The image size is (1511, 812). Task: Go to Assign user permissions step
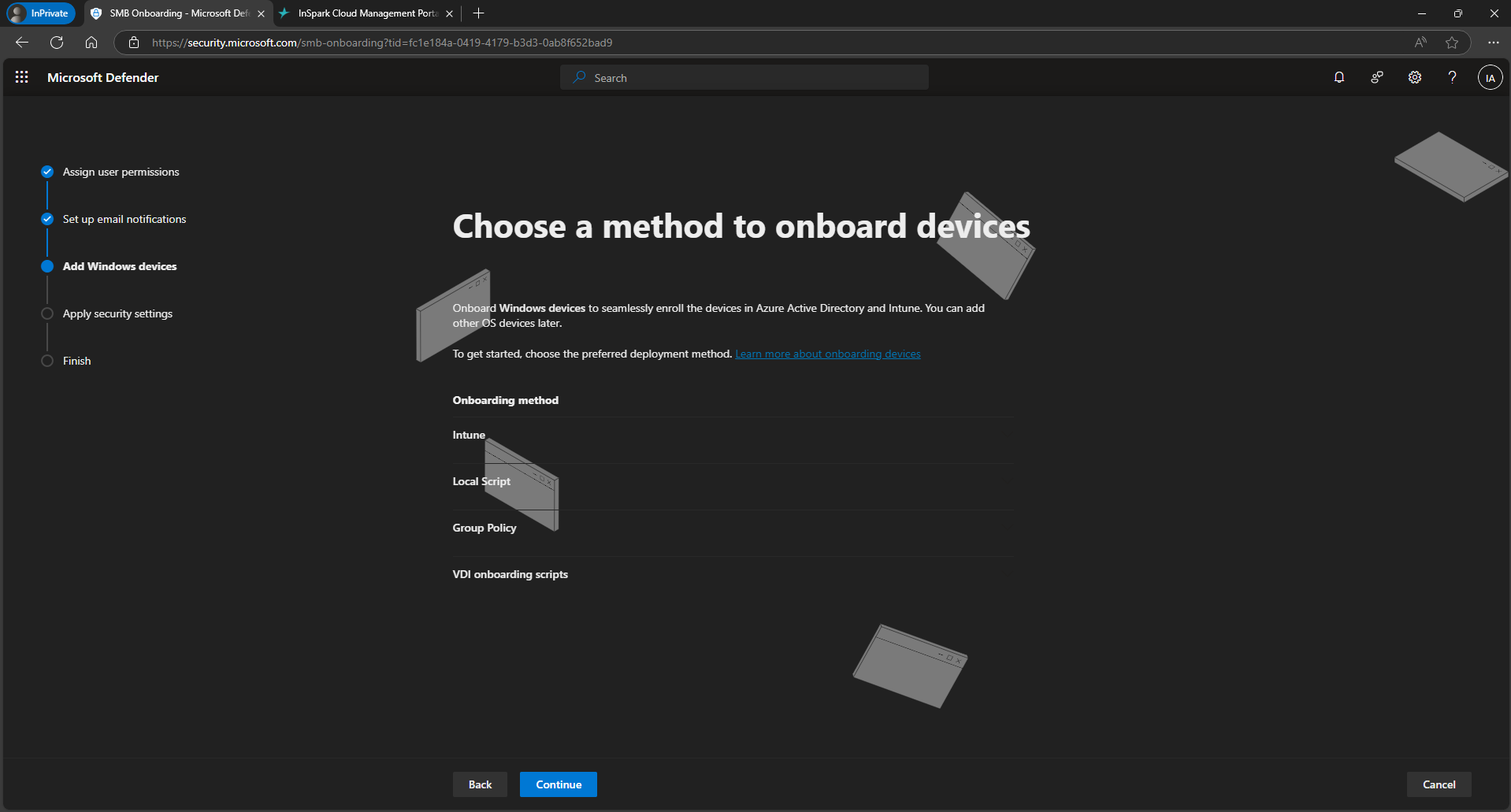(121, 172)
